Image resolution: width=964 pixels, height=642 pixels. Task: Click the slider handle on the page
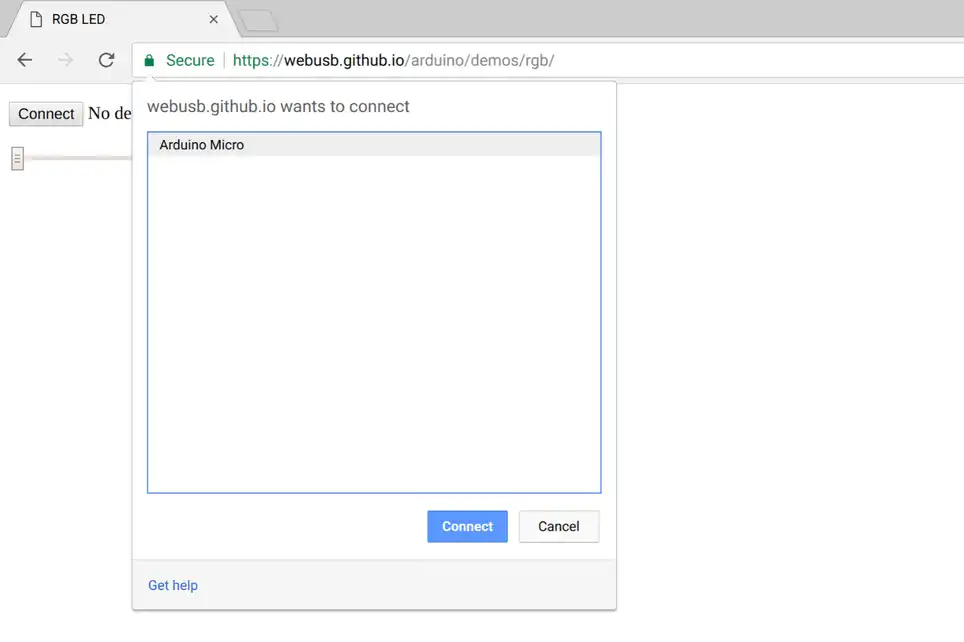[x=17, y=158]
